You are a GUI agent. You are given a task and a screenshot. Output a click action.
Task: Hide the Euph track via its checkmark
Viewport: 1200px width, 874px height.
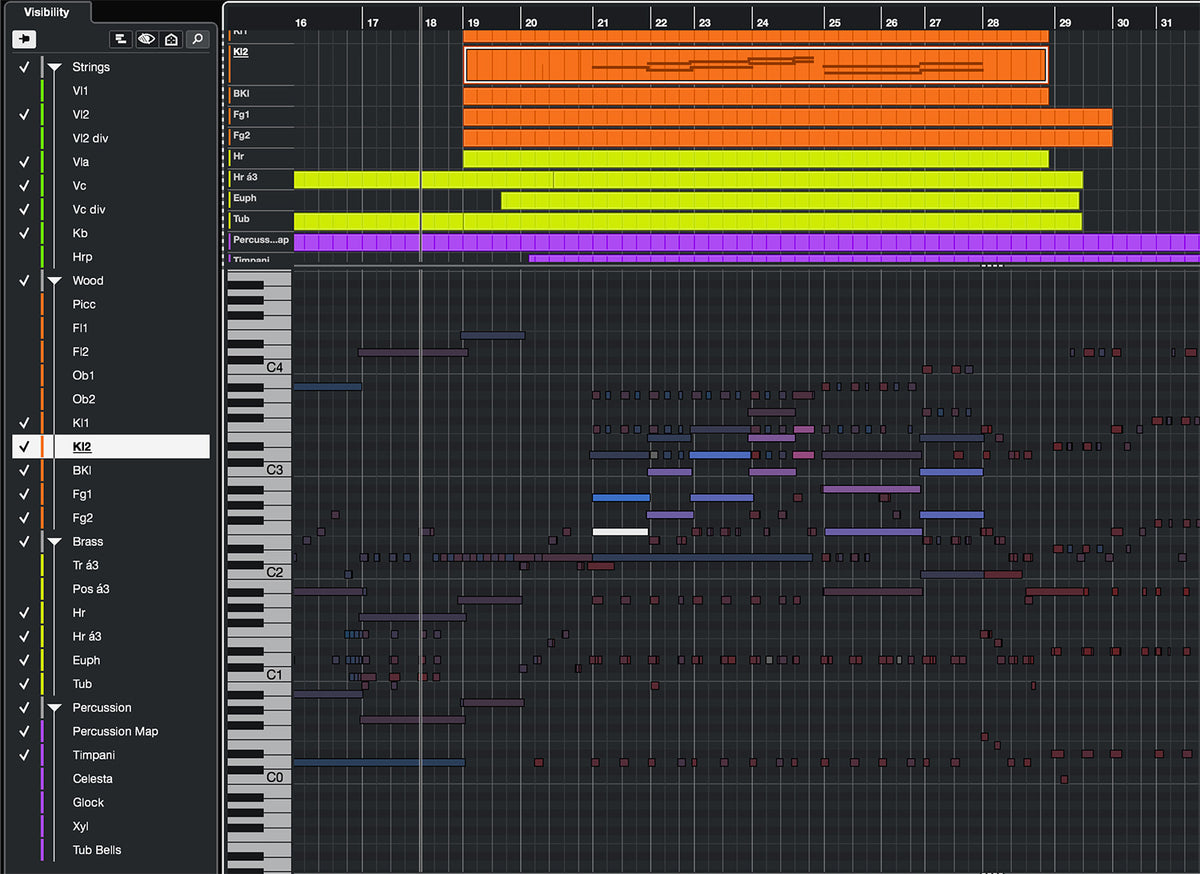pos(24,660)
